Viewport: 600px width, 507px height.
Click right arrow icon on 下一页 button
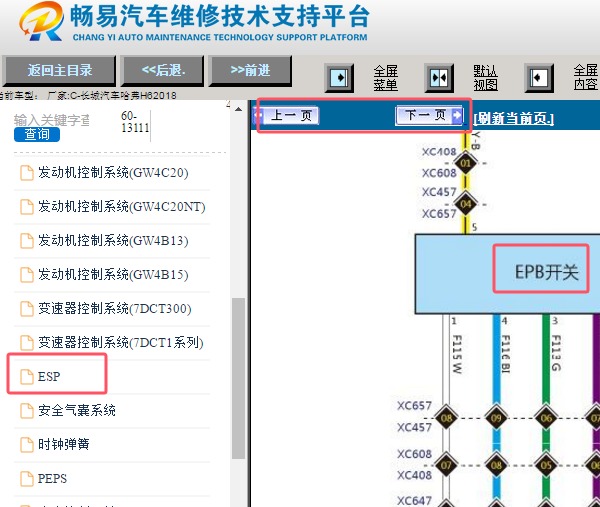coord(457,115)
